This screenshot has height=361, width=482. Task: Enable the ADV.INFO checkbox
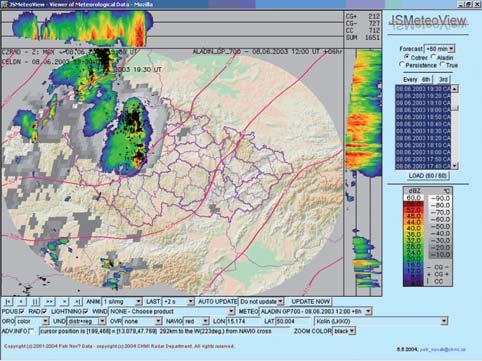click(32, 332)
